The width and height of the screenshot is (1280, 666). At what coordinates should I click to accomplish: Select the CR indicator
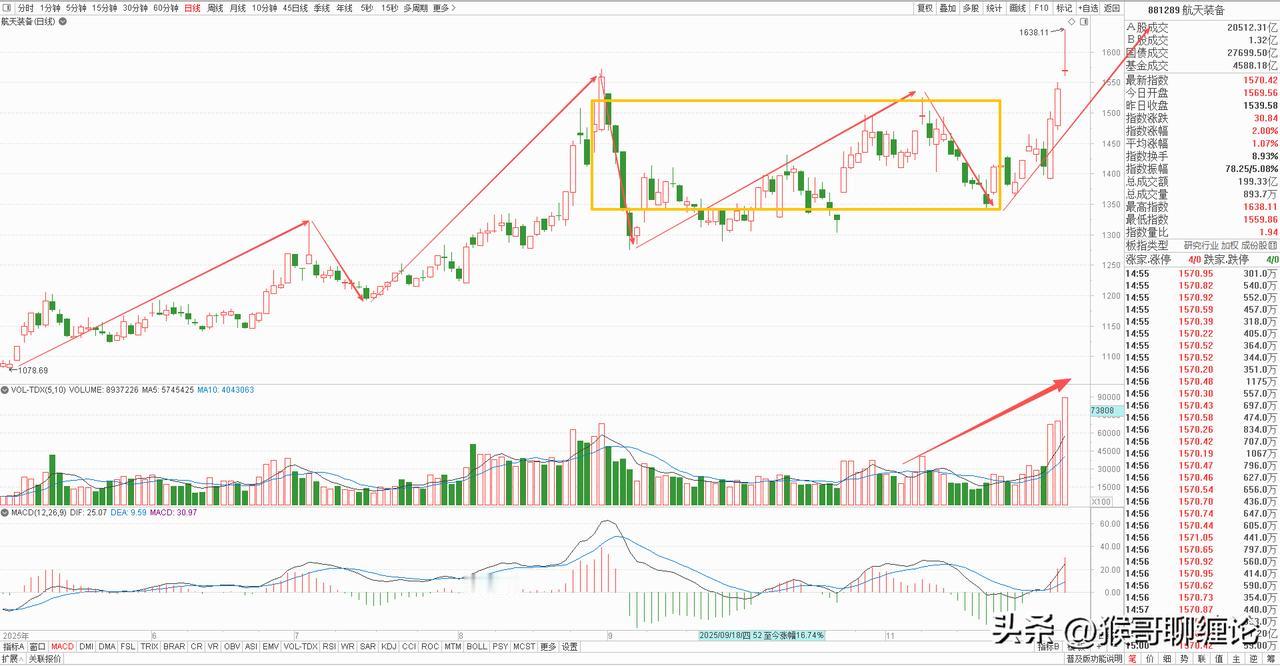[x=197, y=647]
